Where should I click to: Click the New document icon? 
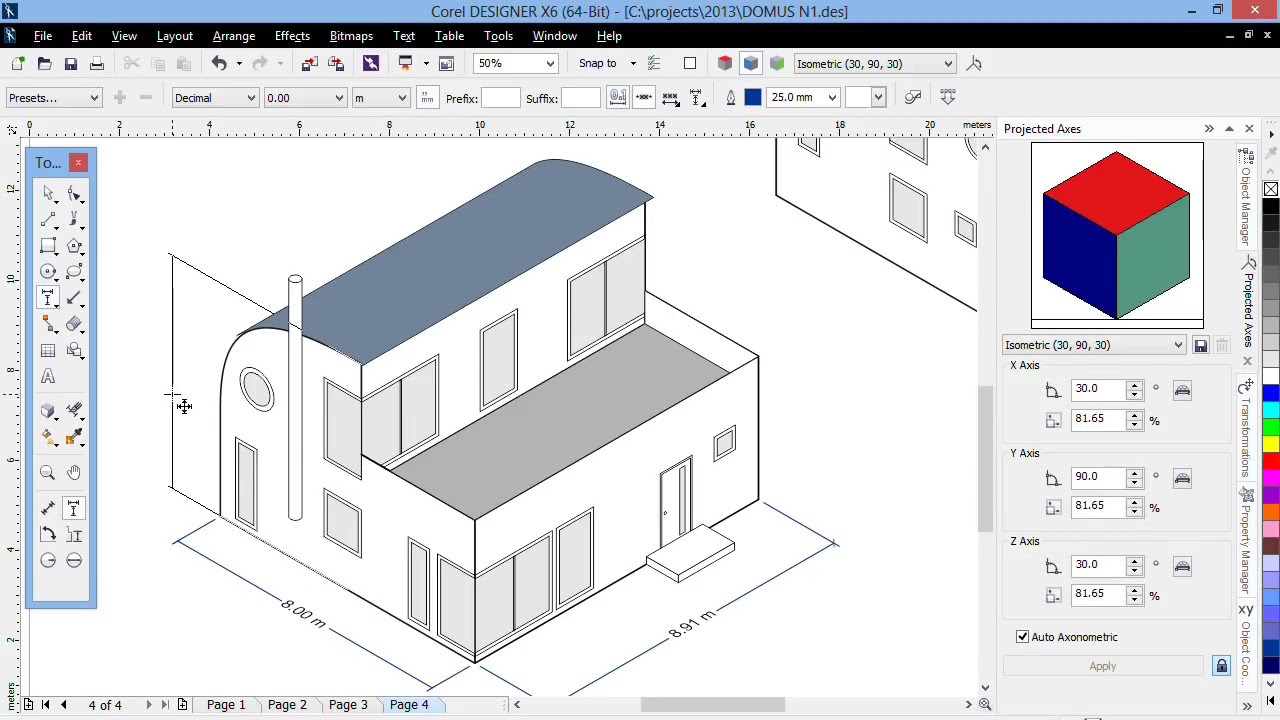pos(18,64)
